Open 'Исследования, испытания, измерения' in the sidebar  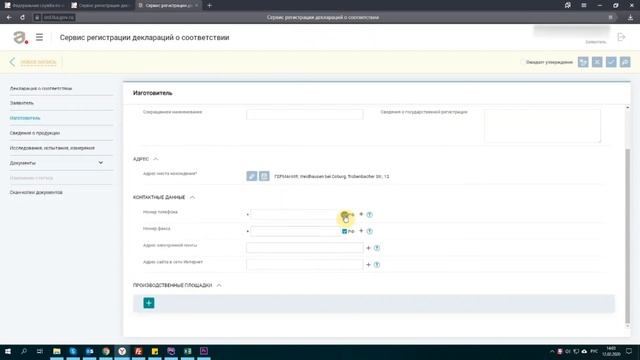click(52, 148)
